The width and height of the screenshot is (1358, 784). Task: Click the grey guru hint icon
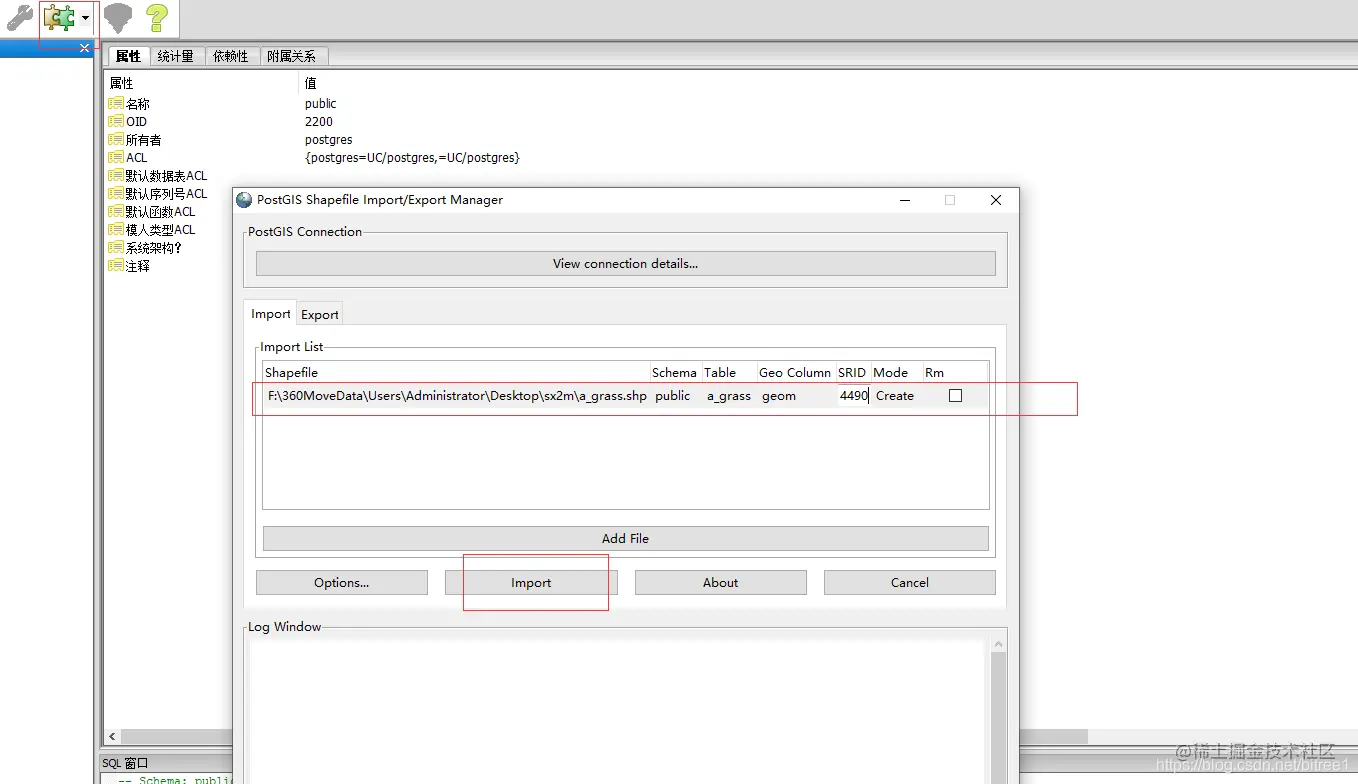pyautogui.click(x=118, y=17)
